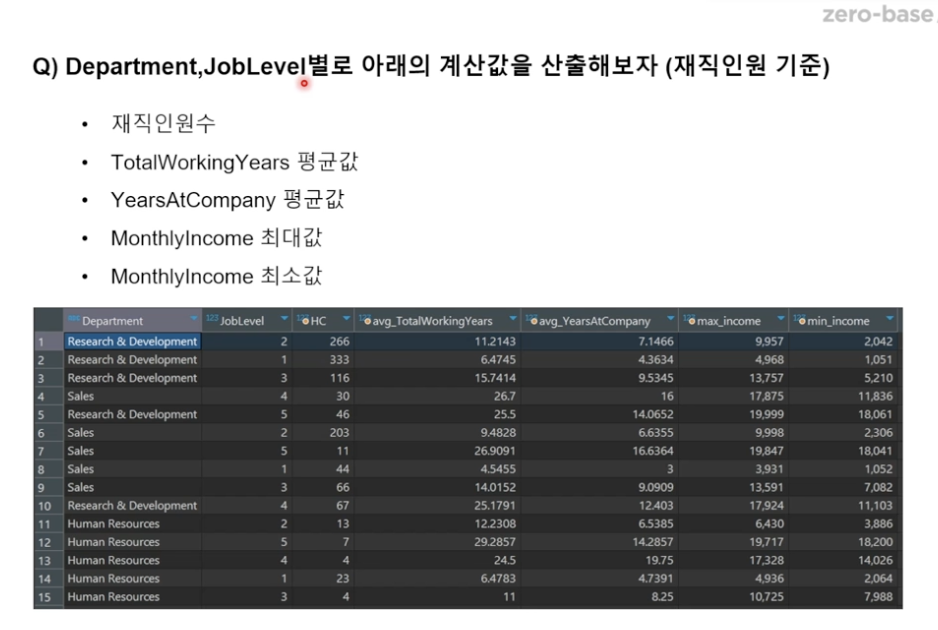Click the max_income value 13,591
938x630 pixels.
767,487
